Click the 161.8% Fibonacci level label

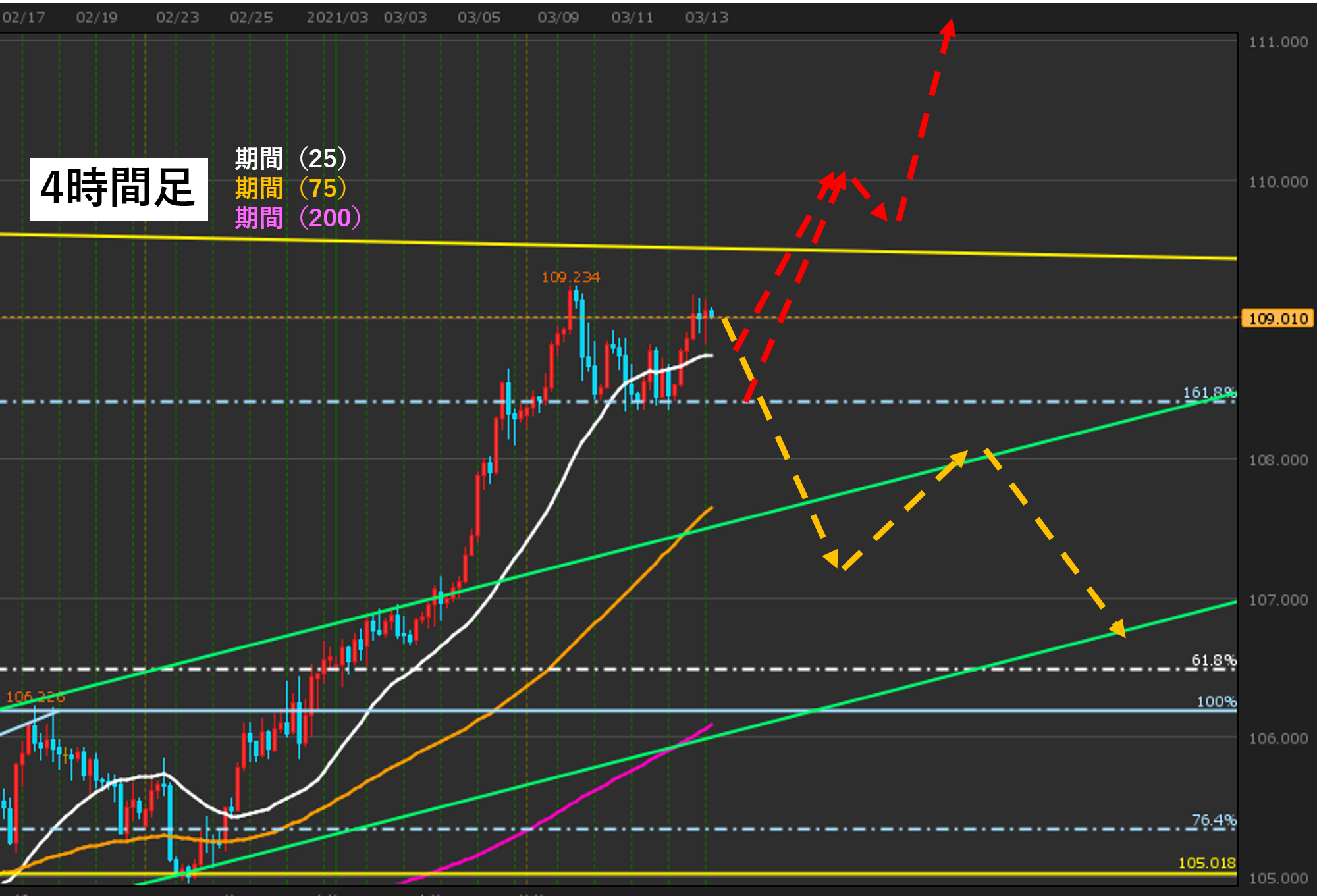[1208, 392]
